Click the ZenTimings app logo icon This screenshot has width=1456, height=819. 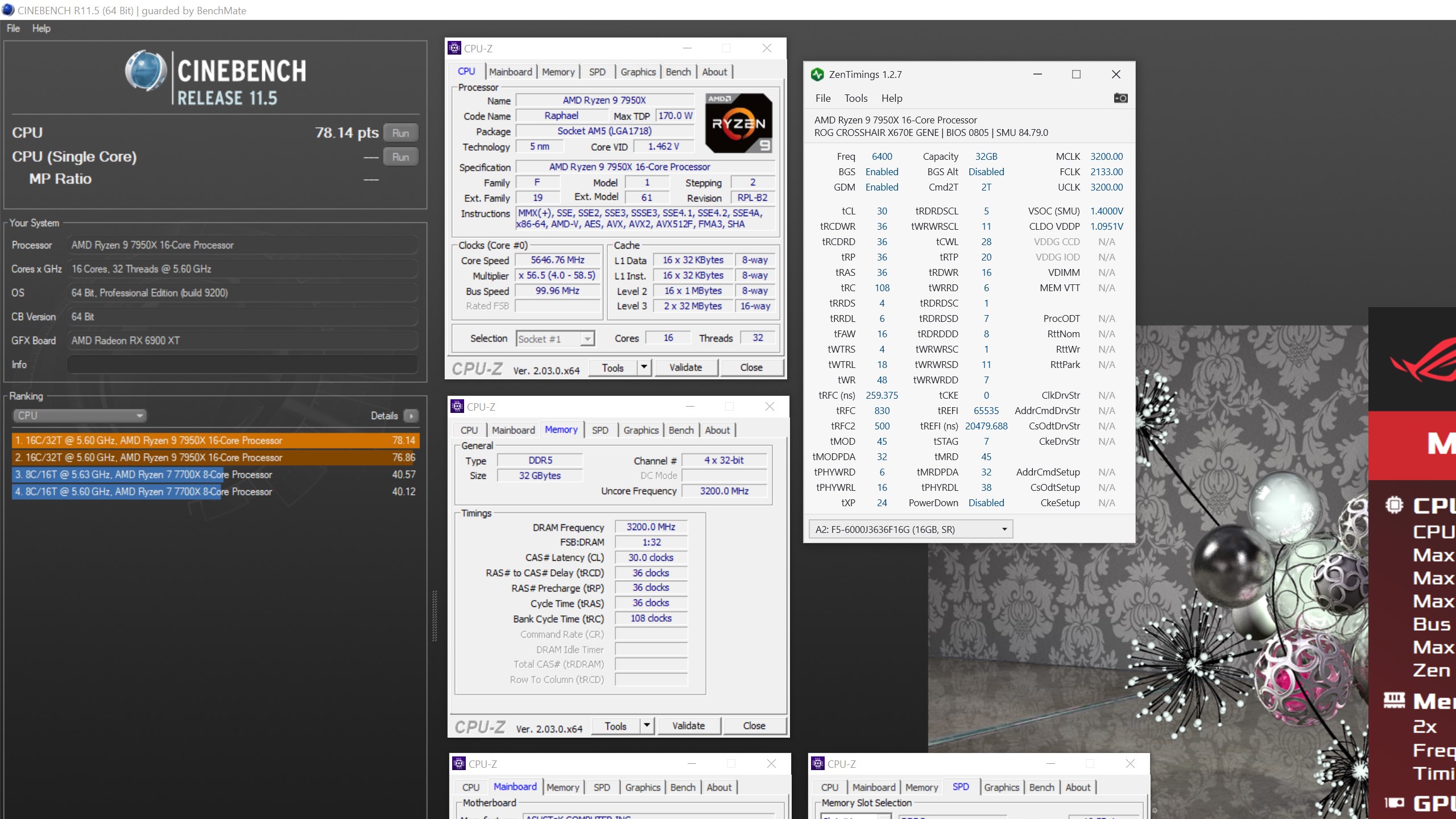tap(817, 75)
